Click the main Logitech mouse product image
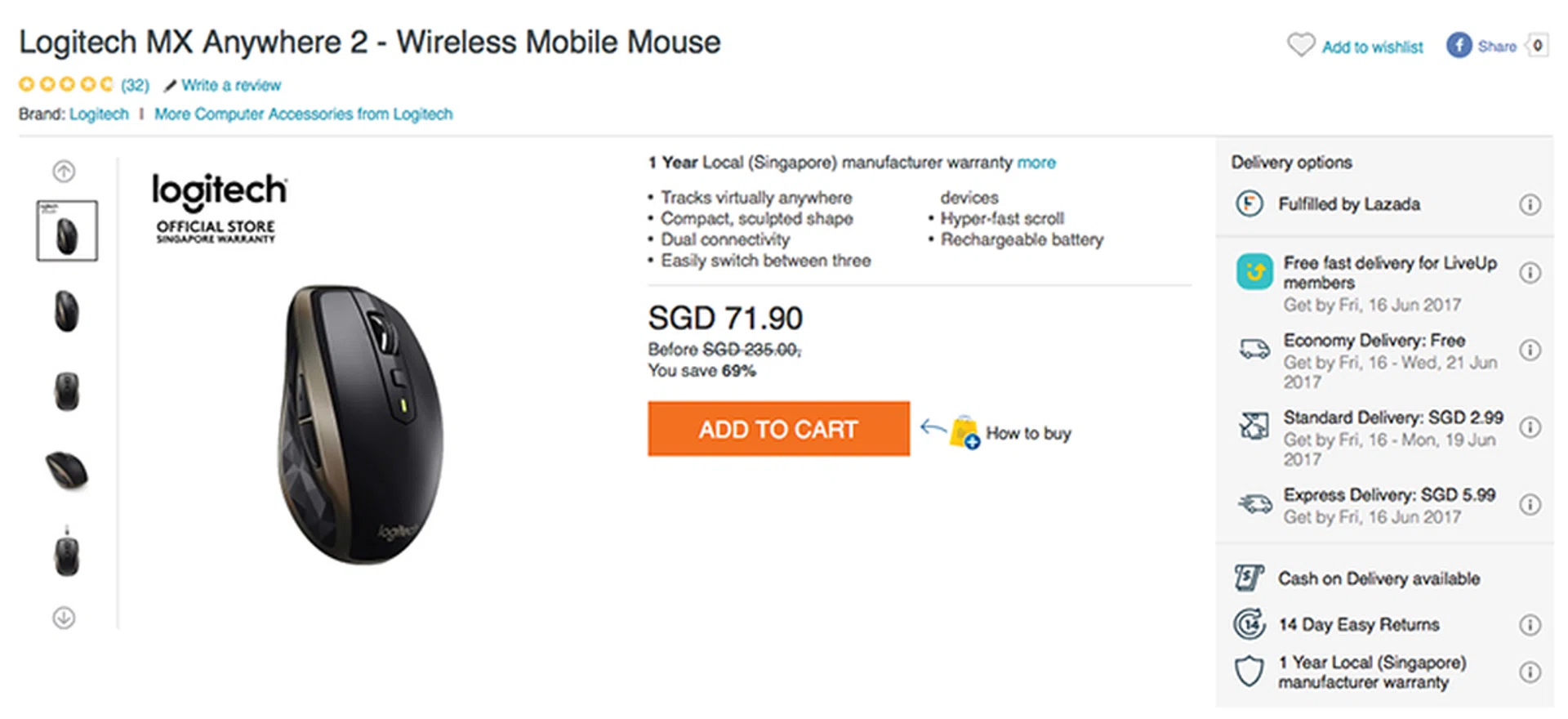The width and height of the screenshot is (1568, 719). [x=363, y=423]
